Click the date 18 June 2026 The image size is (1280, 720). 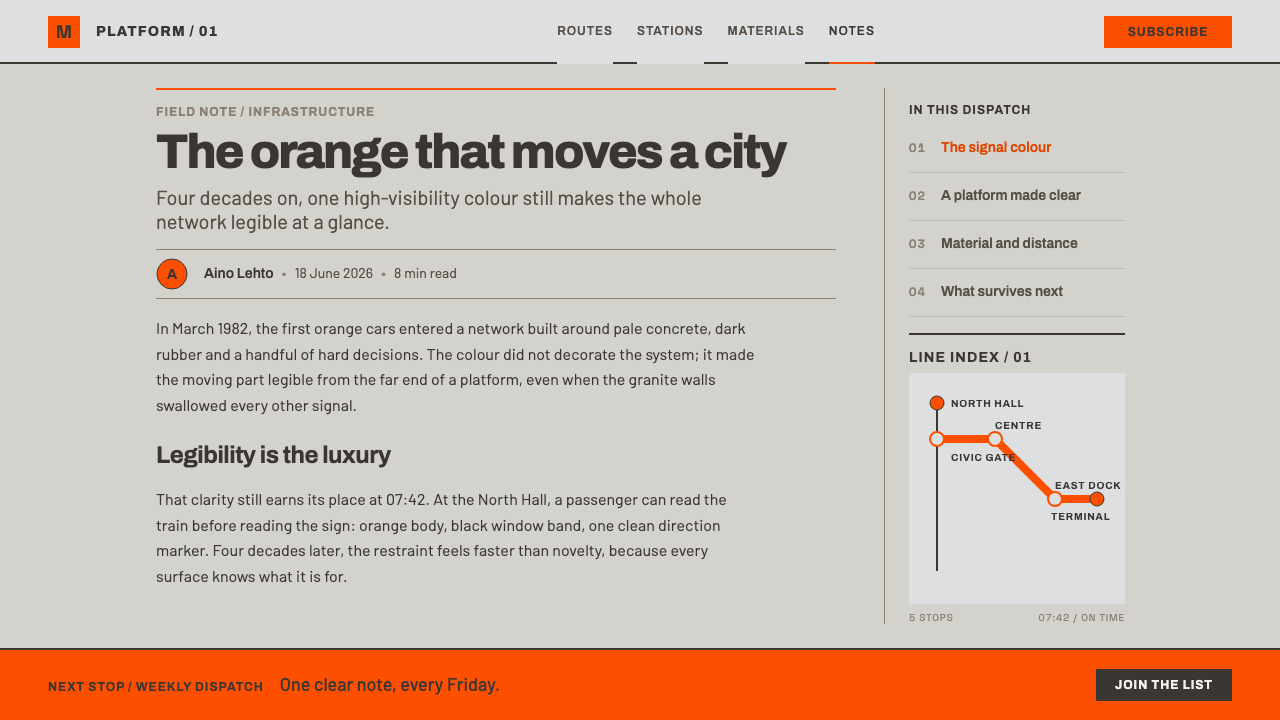(x=334, y=274)
